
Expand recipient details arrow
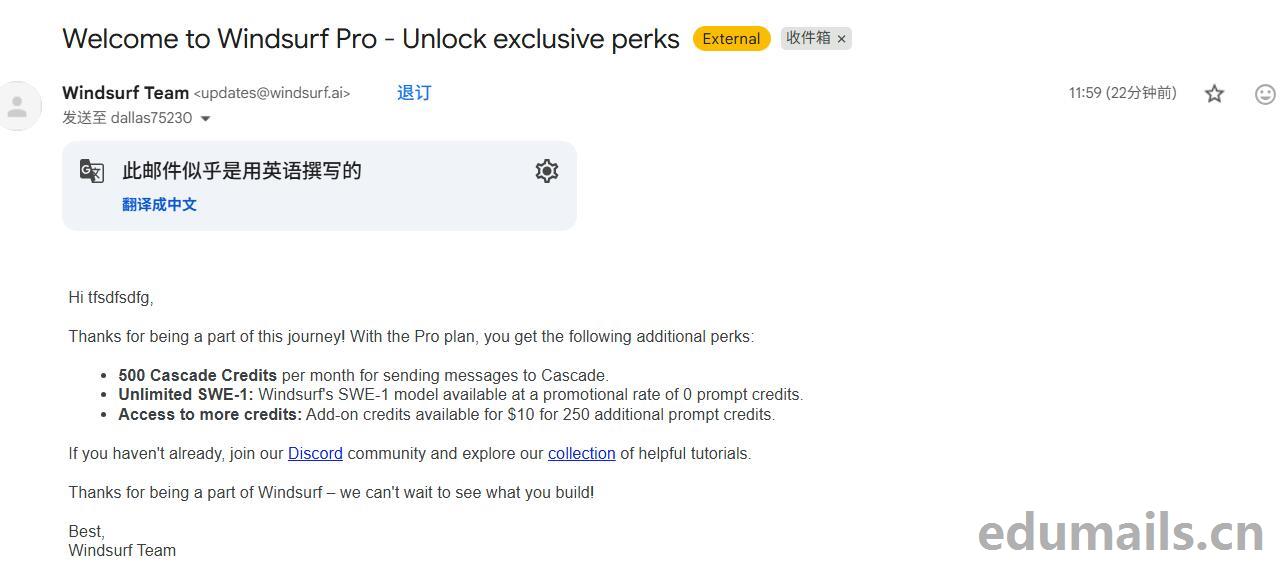[206, 119]
